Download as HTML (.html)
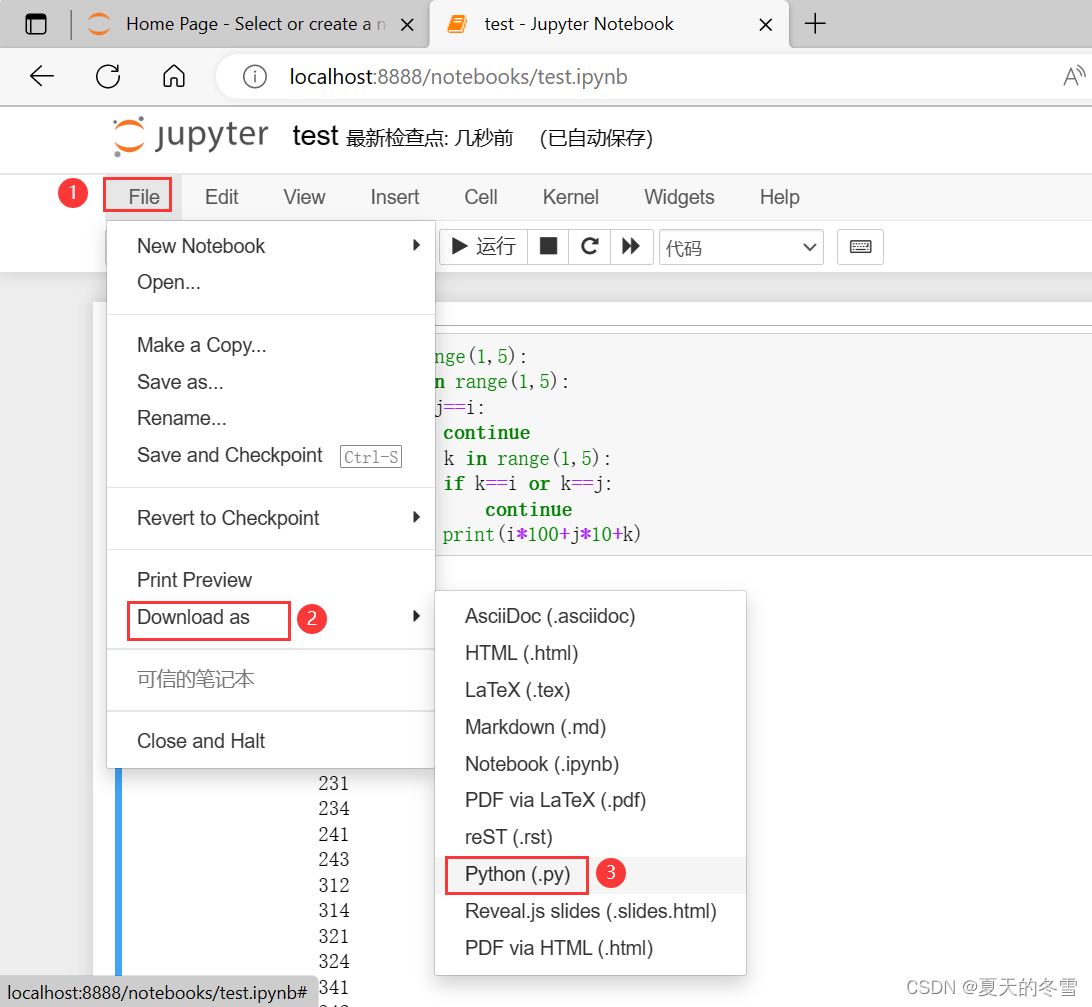This screenshot has width=1092, height=1007. (591, 653)
